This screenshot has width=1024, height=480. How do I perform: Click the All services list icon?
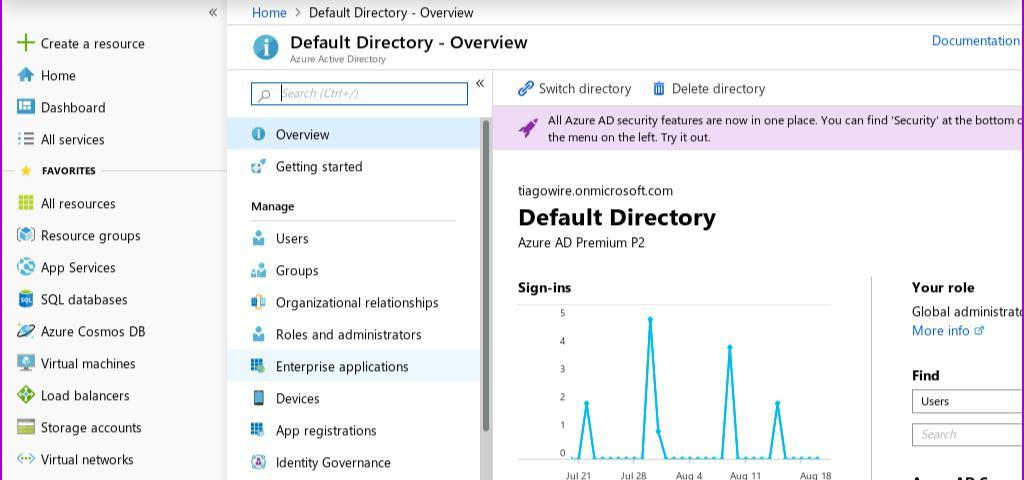click(25, 138)
